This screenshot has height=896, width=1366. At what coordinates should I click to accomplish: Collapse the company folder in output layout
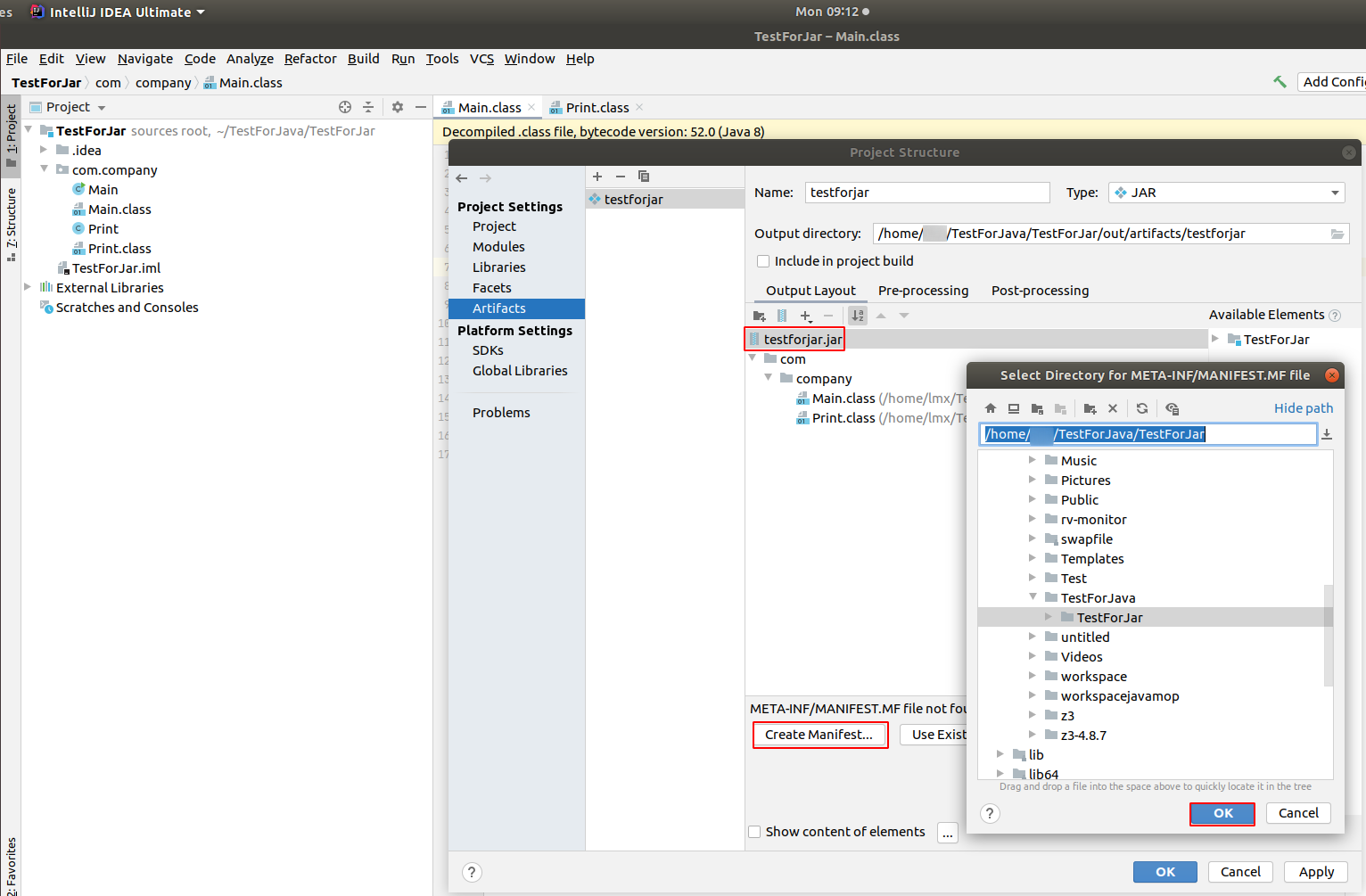(768, 378)
